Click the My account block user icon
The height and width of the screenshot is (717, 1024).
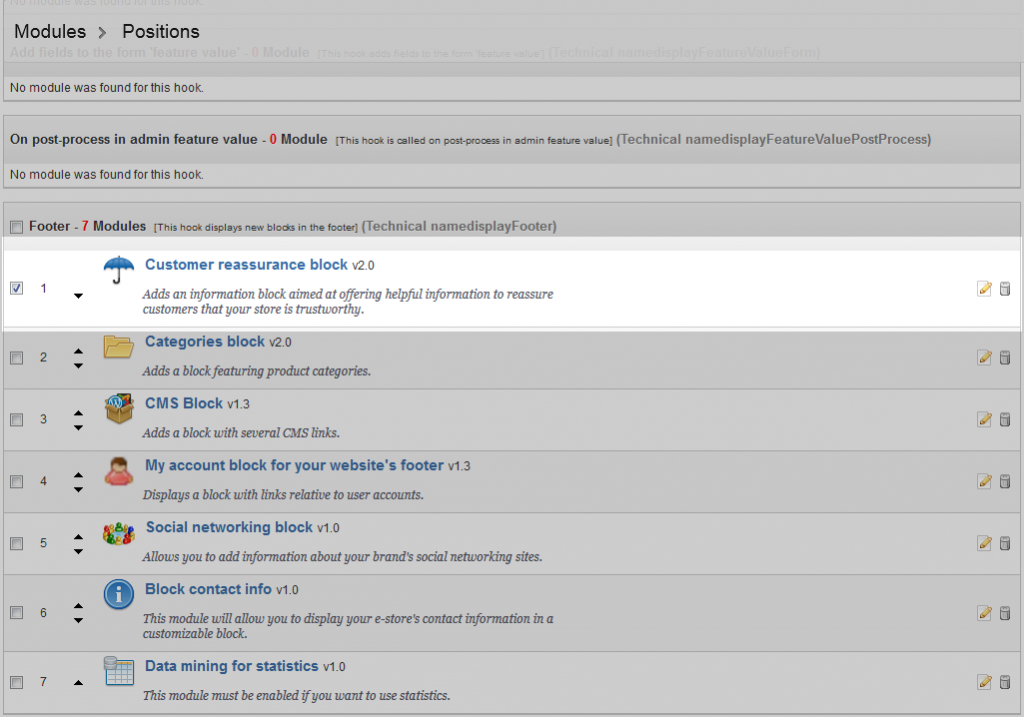pyautogui.click(x=119, y=471)
